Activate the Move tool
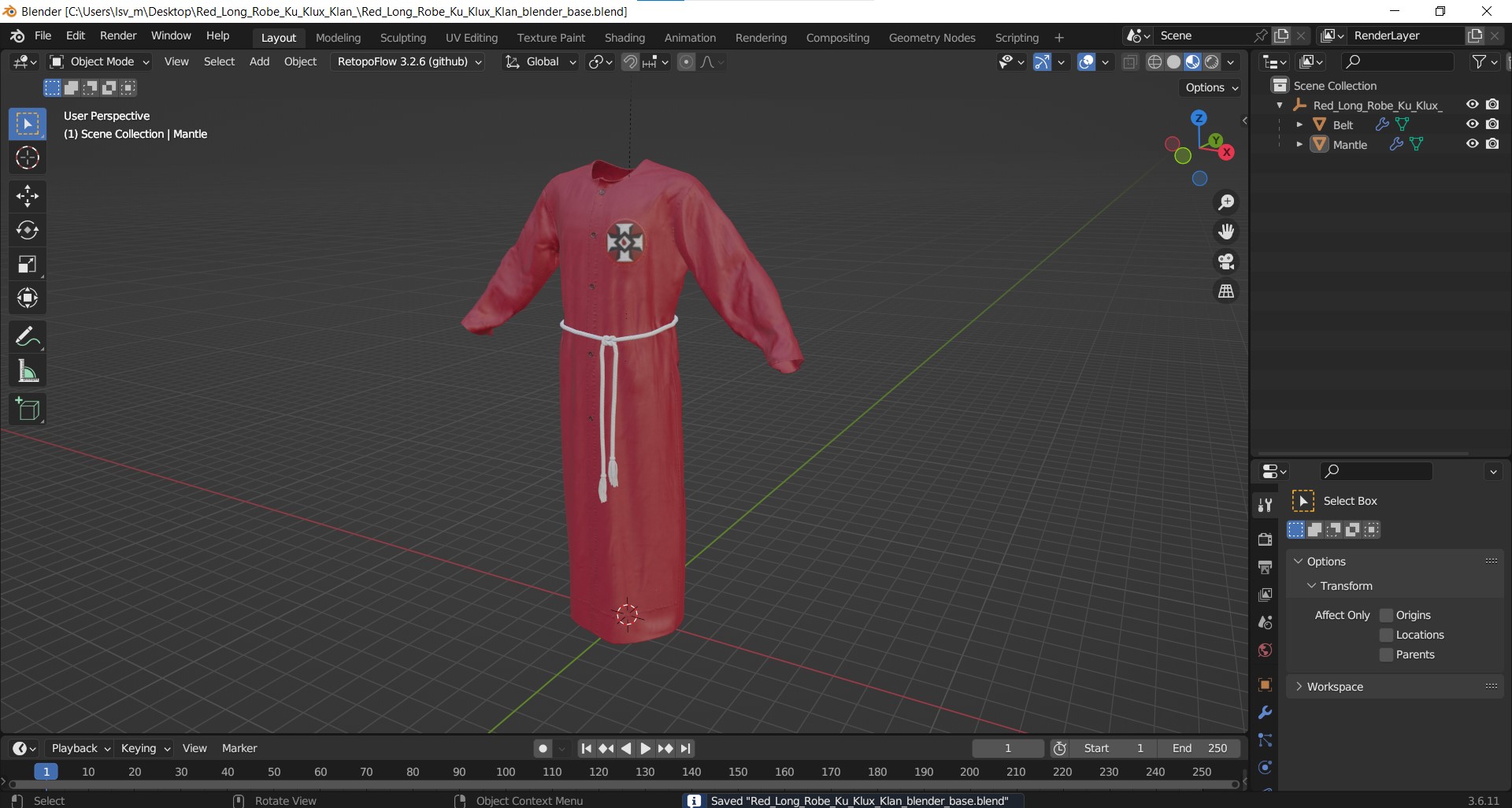1512x808 pixels. 28,196
